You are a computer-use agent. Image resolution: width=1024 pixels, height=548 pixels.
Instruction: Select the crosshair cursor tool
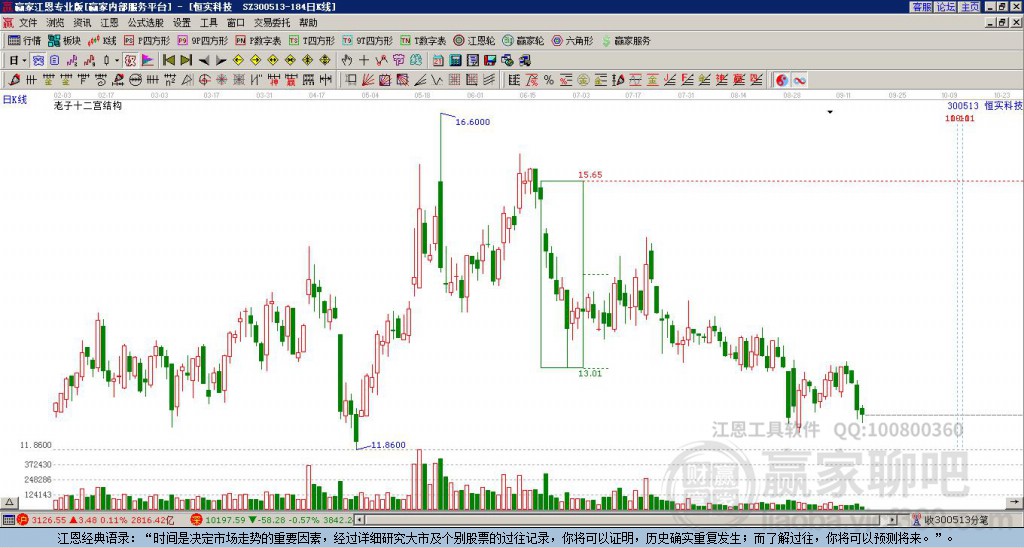tap(364, 60)
